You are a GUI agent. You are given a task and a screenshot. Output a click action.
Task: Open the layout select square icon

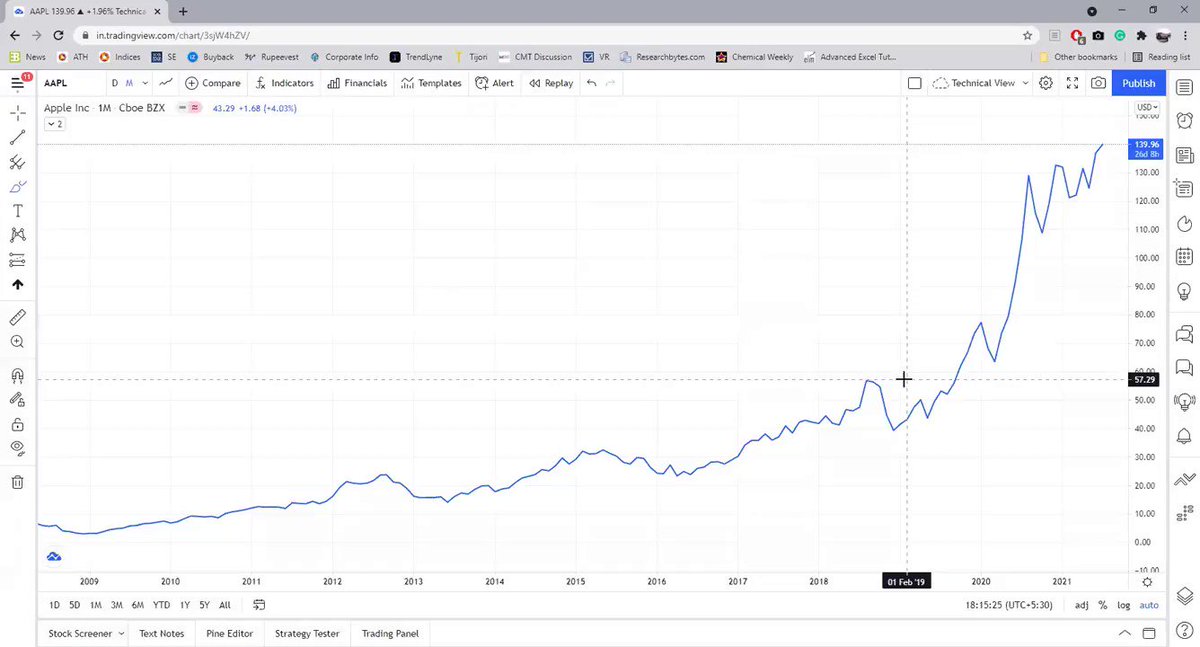[x=914, y=83]
